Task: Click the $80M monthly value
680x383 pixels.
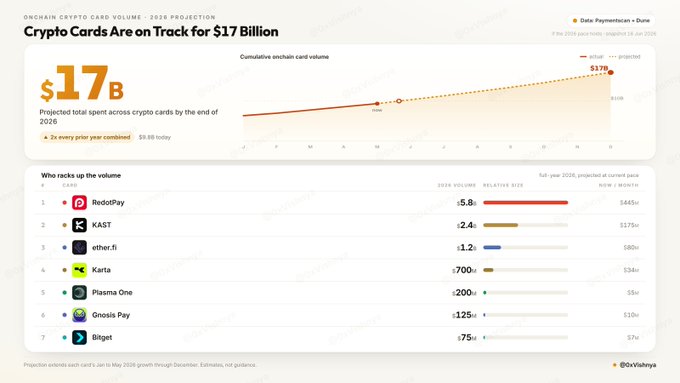Action: click(631, 248)
